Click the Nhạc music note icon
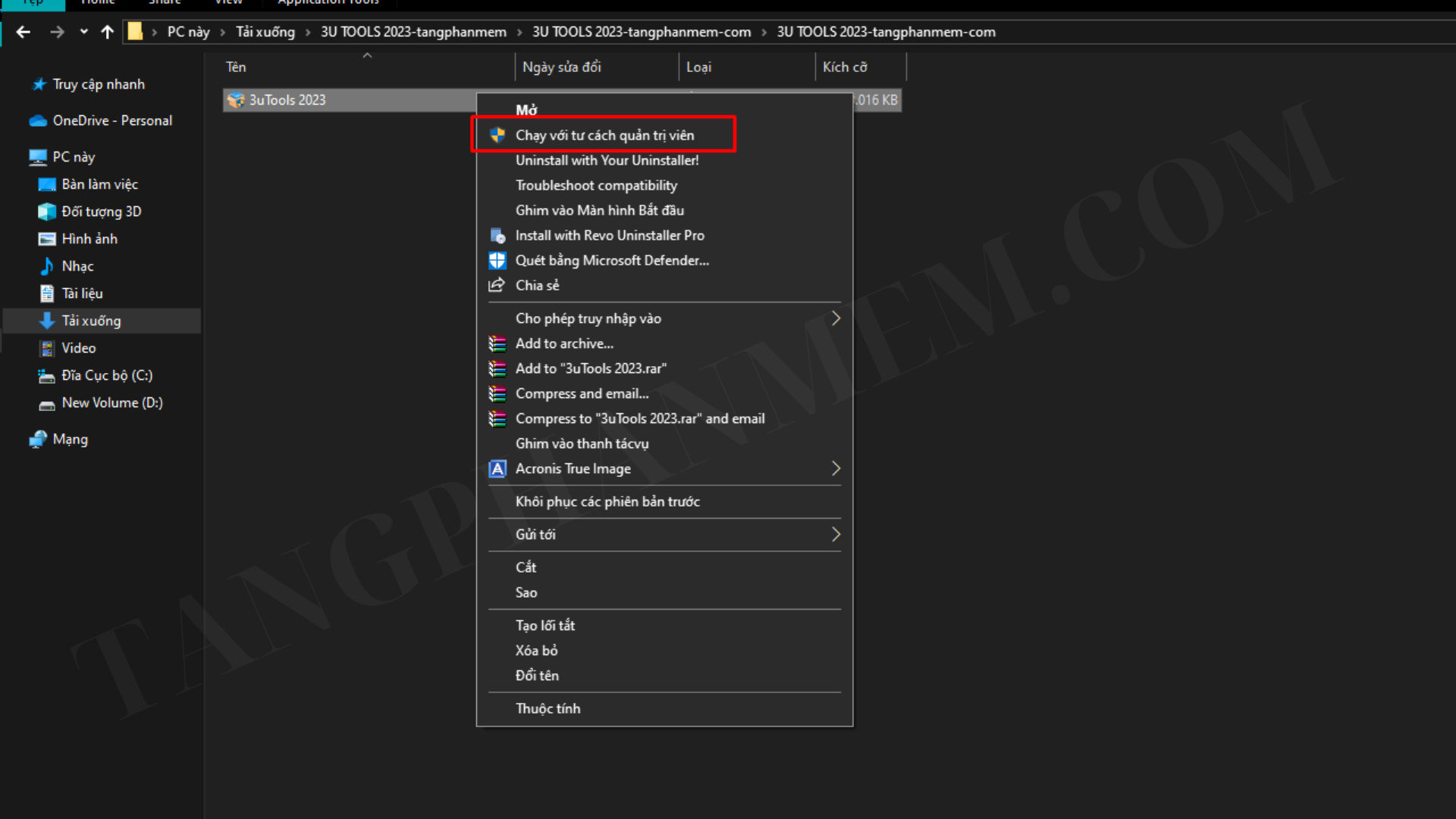 (47, 266)
